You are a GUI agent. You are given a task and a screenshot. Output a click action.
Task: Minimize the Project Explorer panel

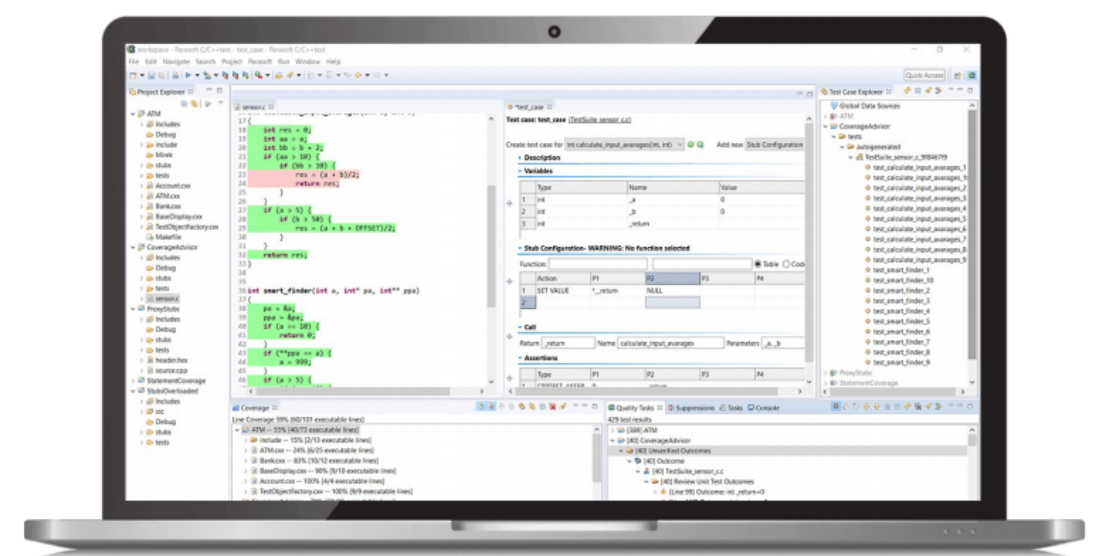point(209,91)
